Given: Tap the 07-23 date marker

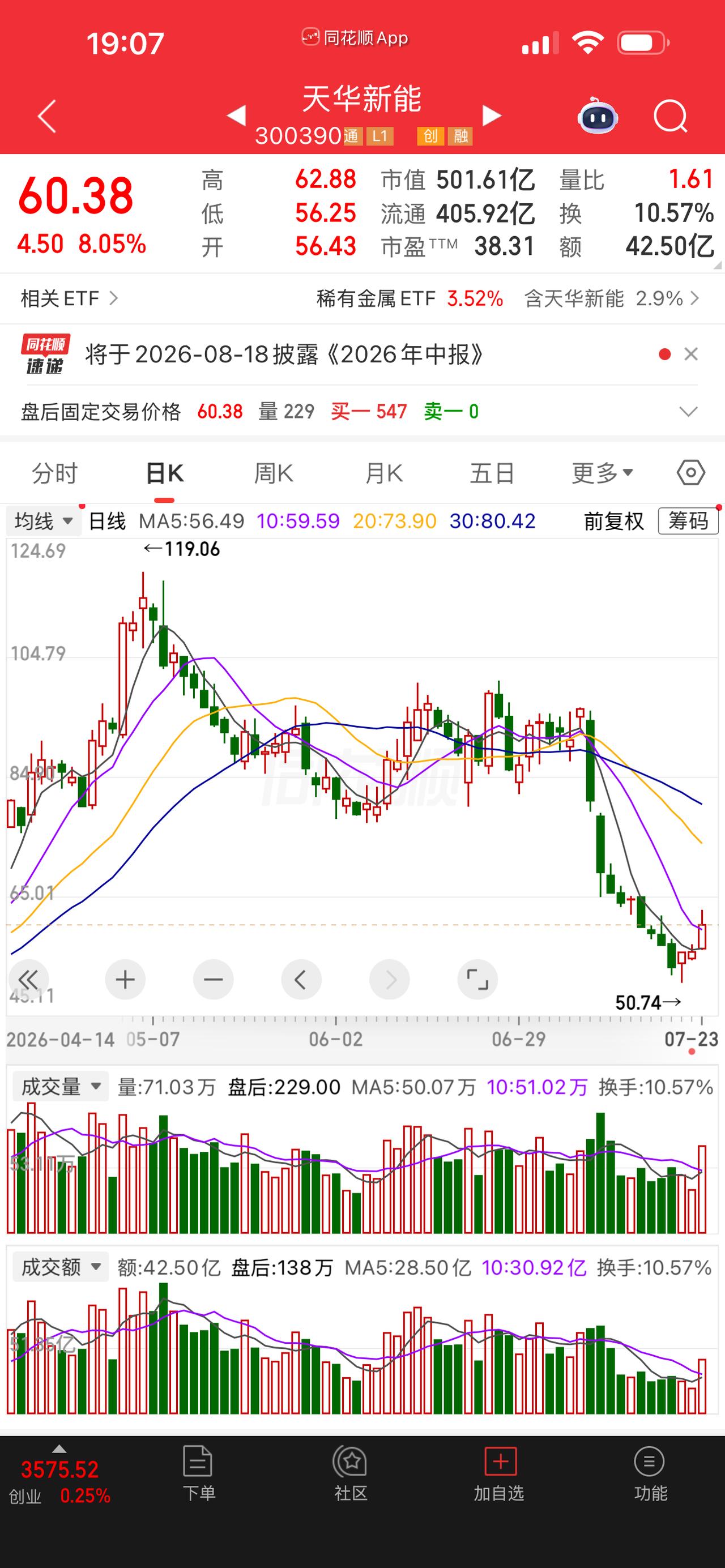Looking at the screenshot, I should click(x=692, y=1039).
